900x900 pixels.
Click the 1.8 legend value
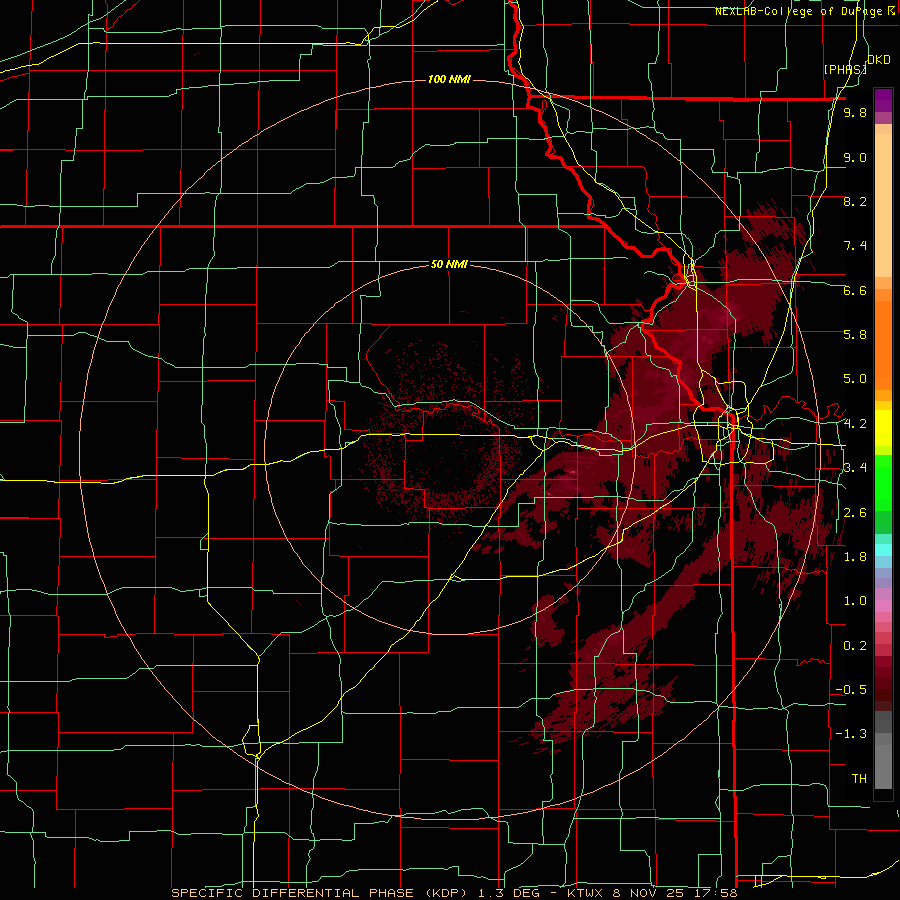(x=855, y=557)
